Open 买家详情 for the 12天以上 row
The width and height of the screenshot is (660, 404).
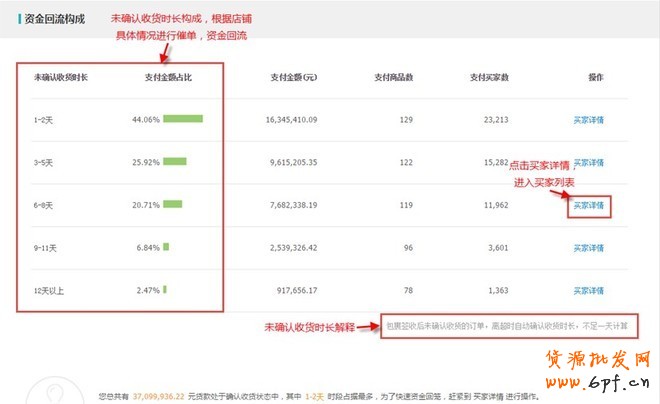588,290
